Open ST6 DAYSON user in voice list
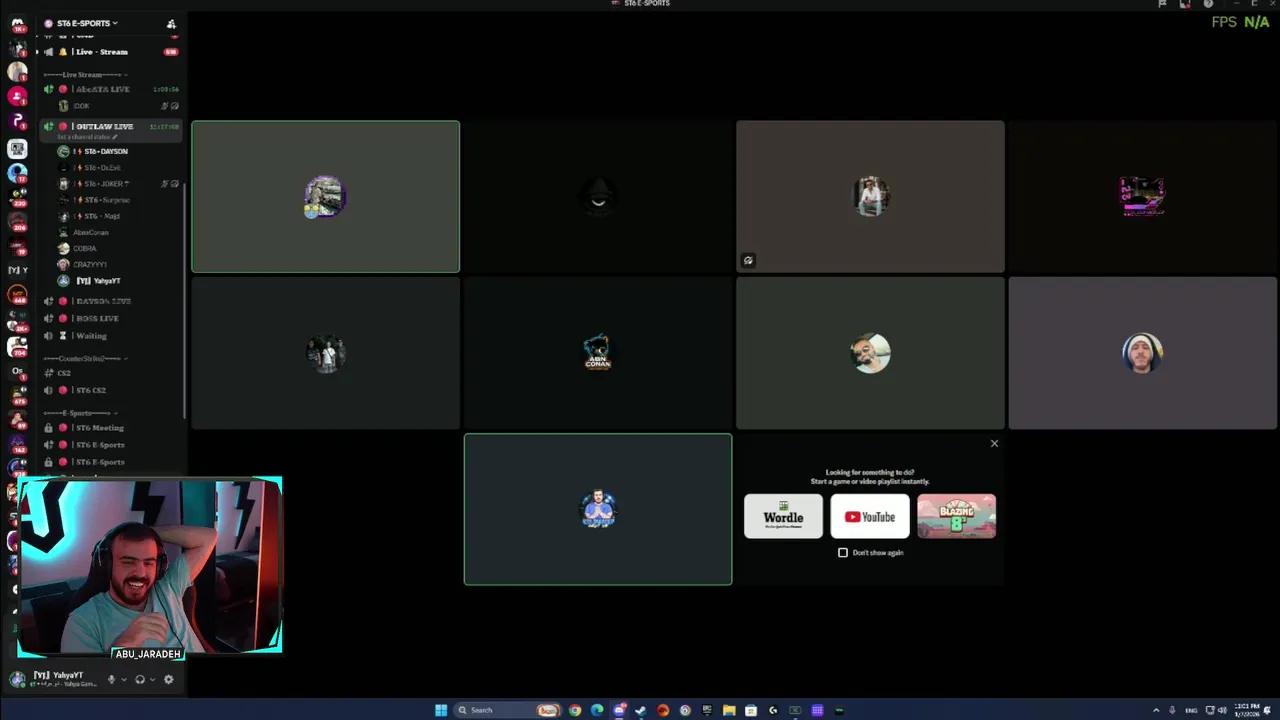 pyautogui.click(x=104, y=151)
